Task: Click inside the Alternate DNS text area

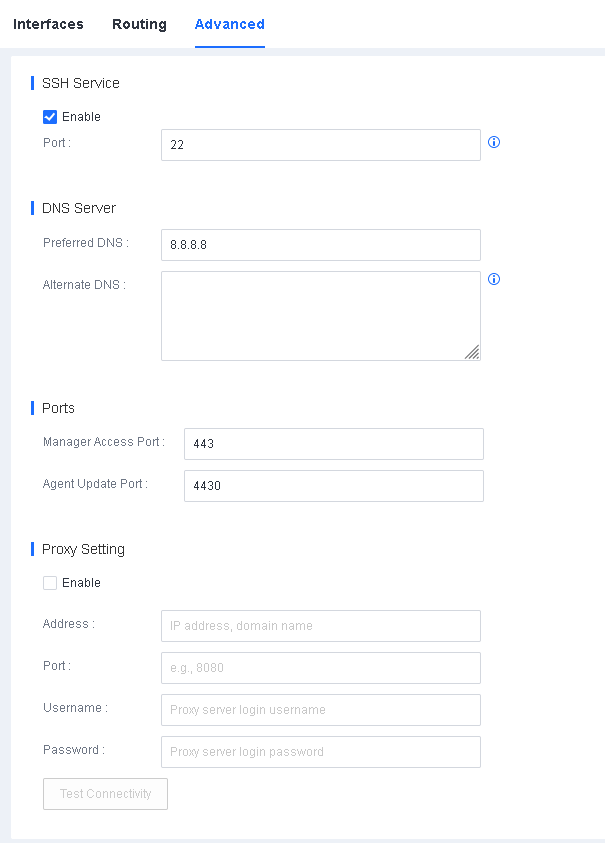Action: tap(320, 315)
